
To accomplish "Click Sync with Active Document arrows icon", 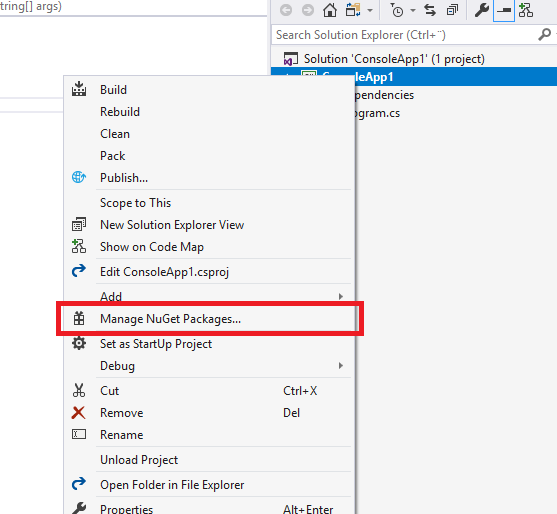I will pos(430,10).
